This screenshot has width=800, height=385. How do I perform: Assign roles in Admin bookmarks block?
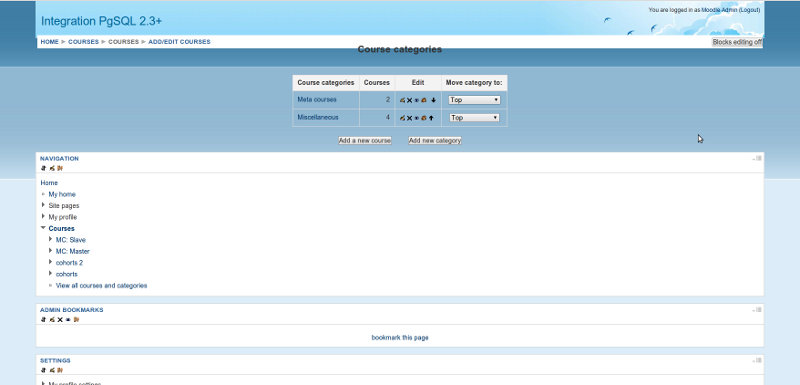tap(76, 320)
